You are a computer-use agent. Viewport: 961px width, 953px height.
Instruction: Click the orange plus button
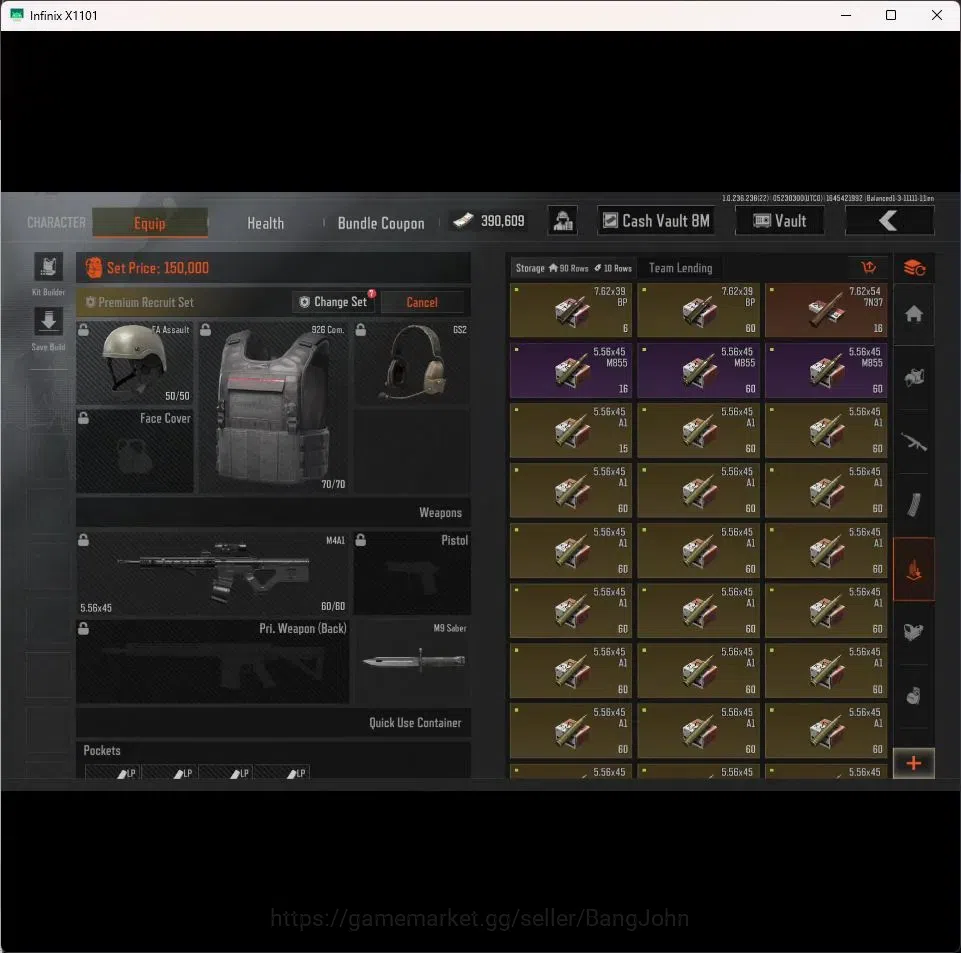pyautogui.click(x=914, y=763)
